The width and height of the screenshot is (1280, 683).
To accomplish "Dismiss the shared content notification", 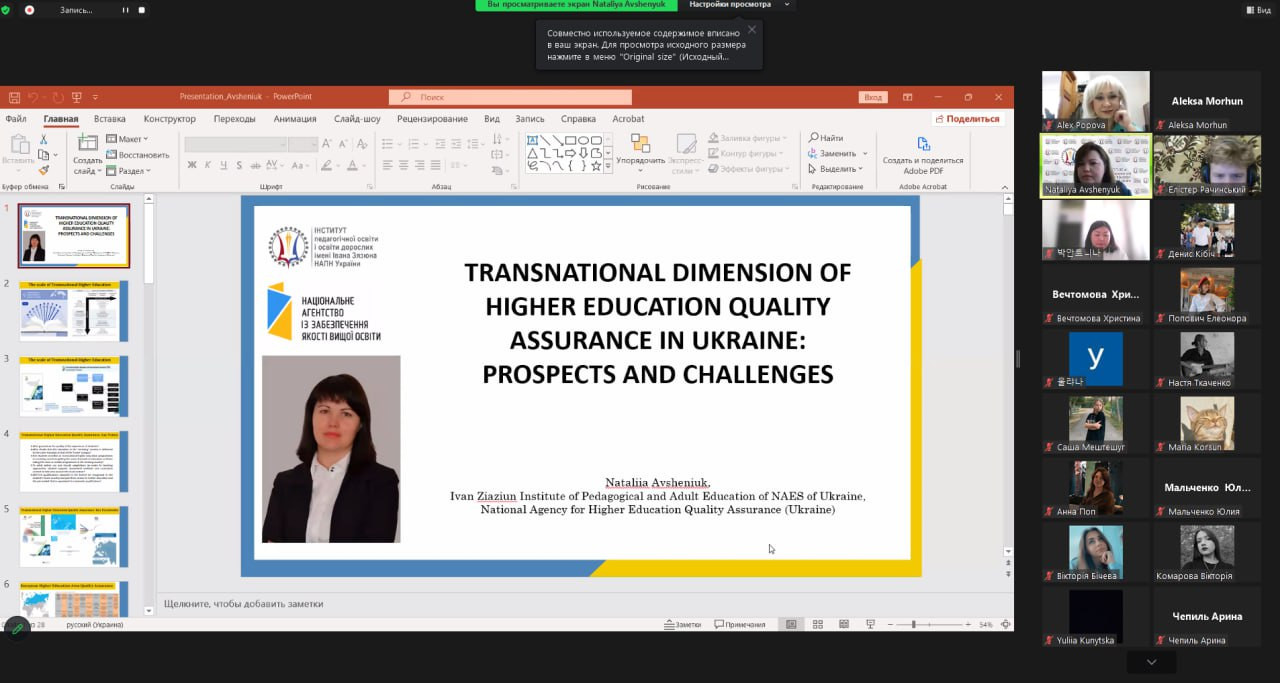I will click(752, 30).
